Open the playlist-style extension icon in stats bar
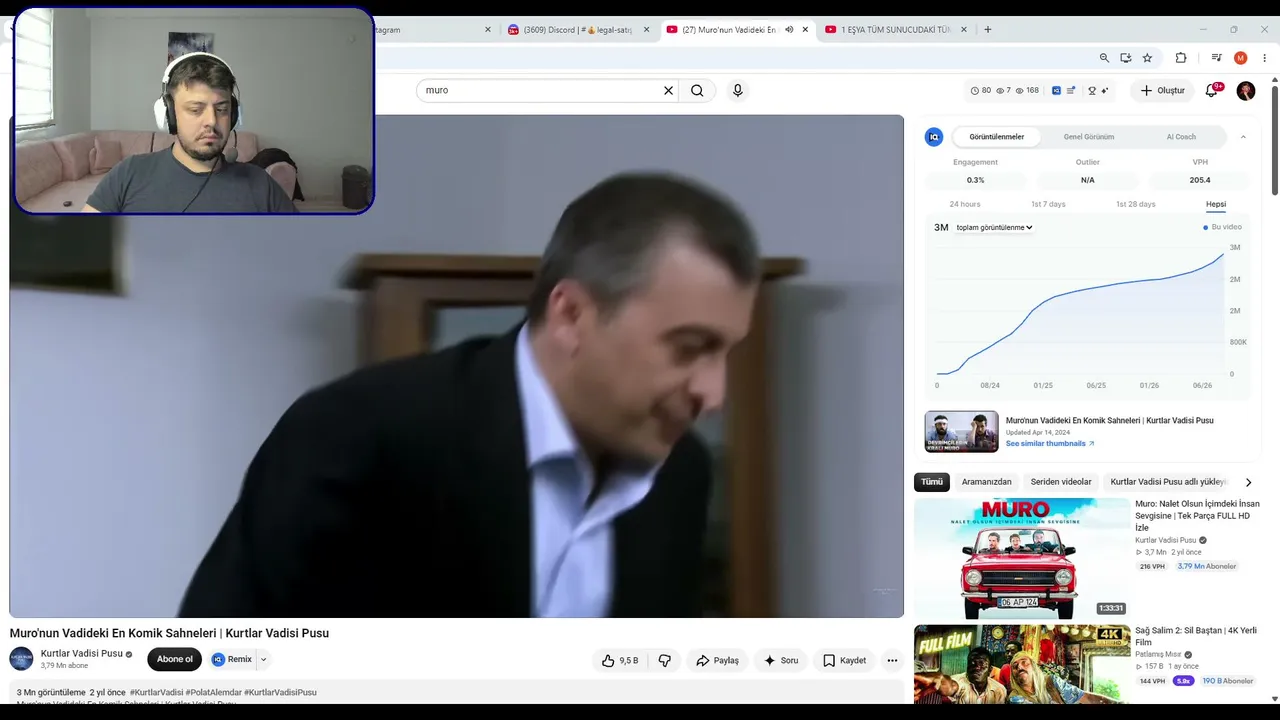This screenshot has width=1280, height=720. 1071,91
